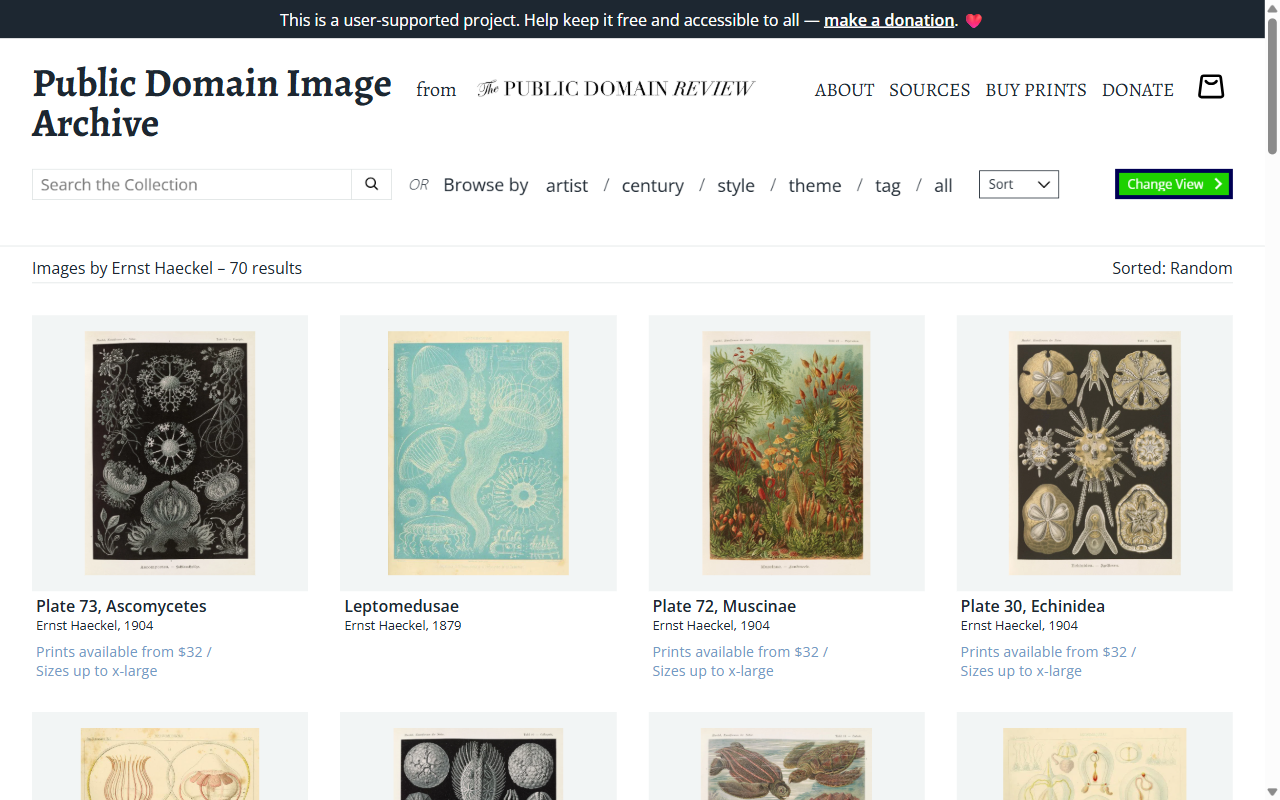Browse by style
1280x800 pixels.
736,186
